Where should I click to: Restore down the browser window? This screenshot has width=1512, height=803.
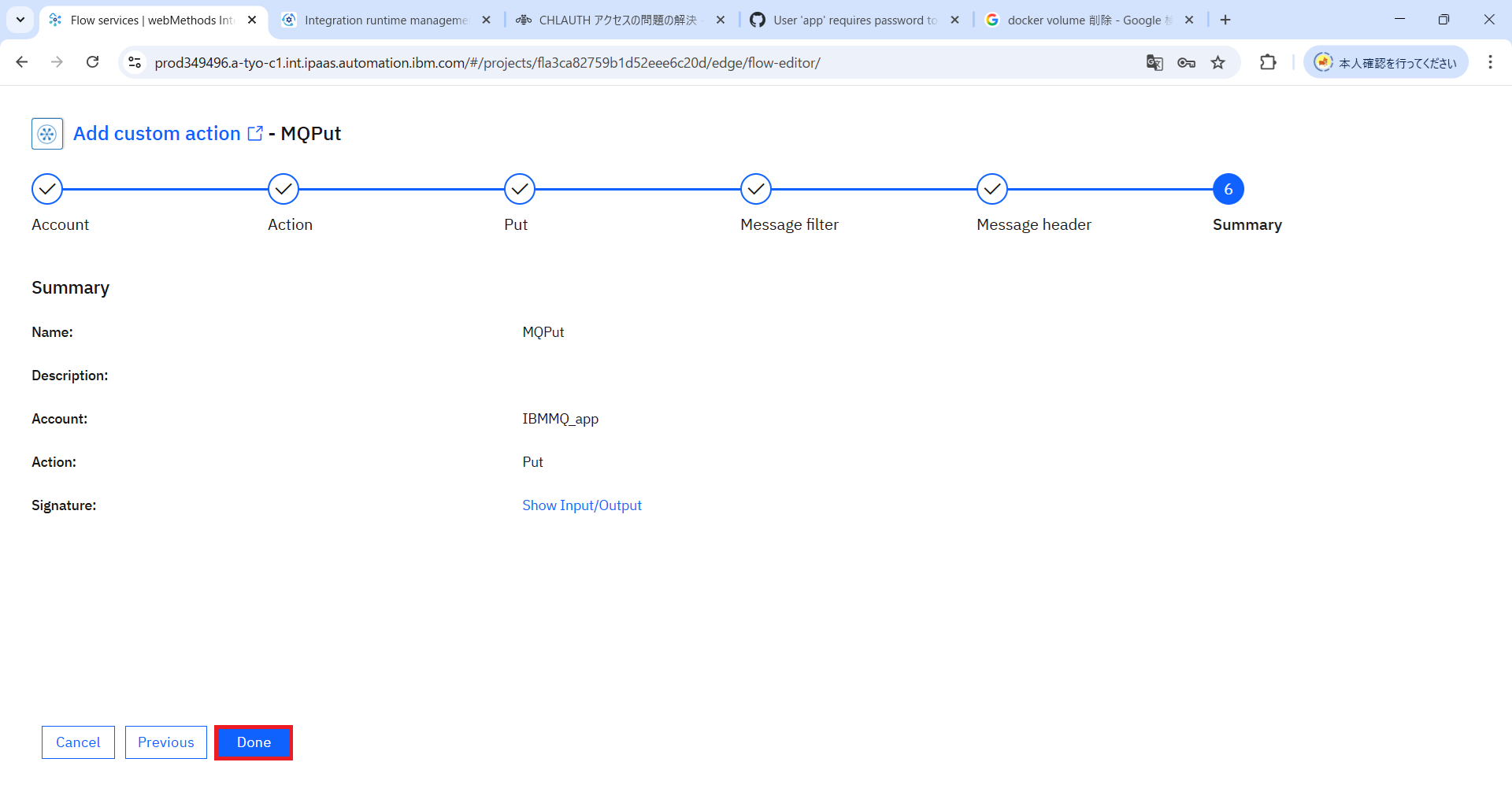click(x=1443, y=19)
